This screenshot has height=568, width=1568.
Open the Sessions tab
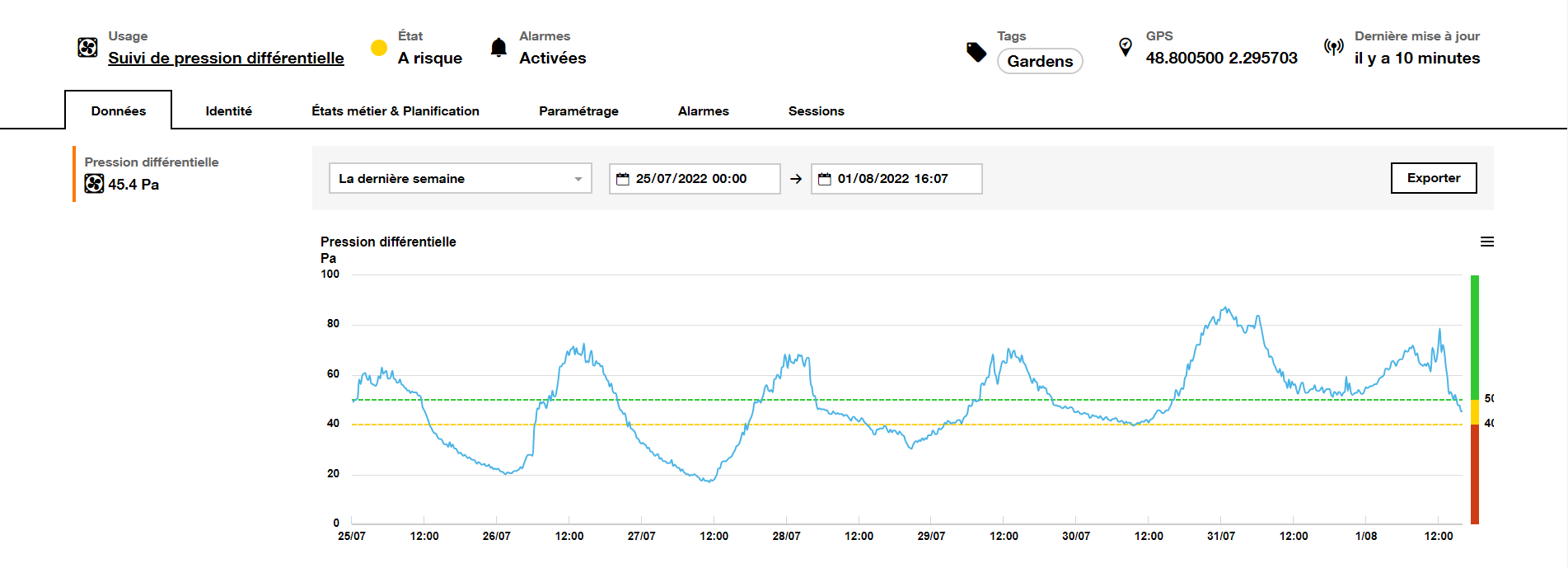[x=816, y=111]
